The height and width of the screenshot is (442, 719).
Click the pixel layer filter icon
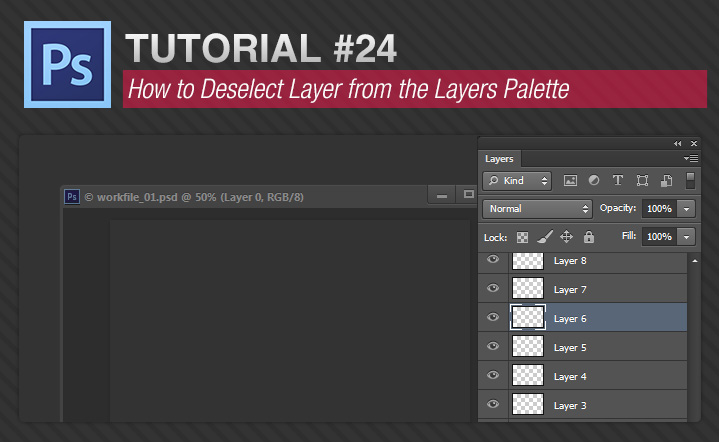(571, 181)
